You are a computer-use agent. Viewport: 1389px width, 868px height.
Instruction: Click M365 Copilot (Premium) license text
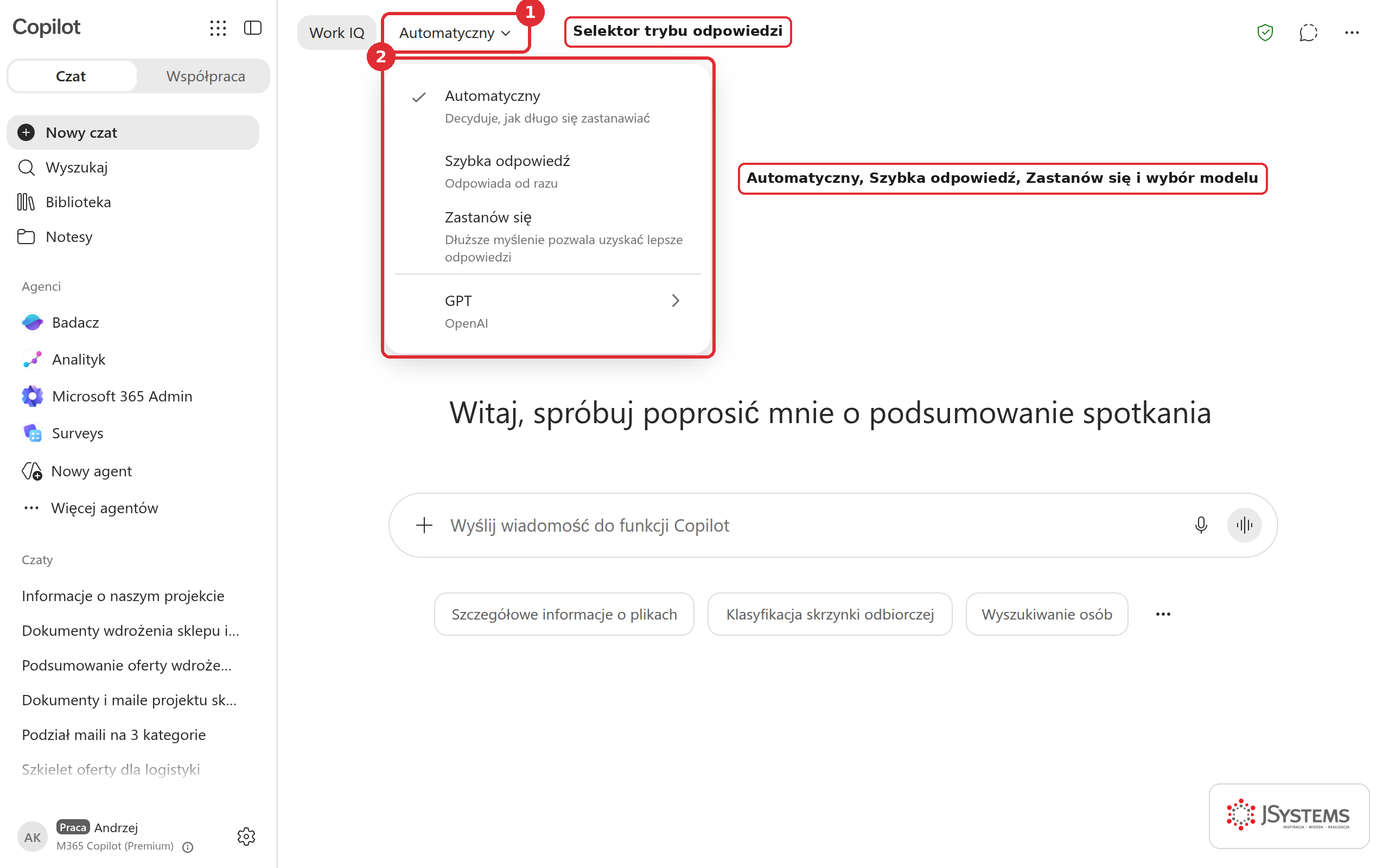(115, 846)
